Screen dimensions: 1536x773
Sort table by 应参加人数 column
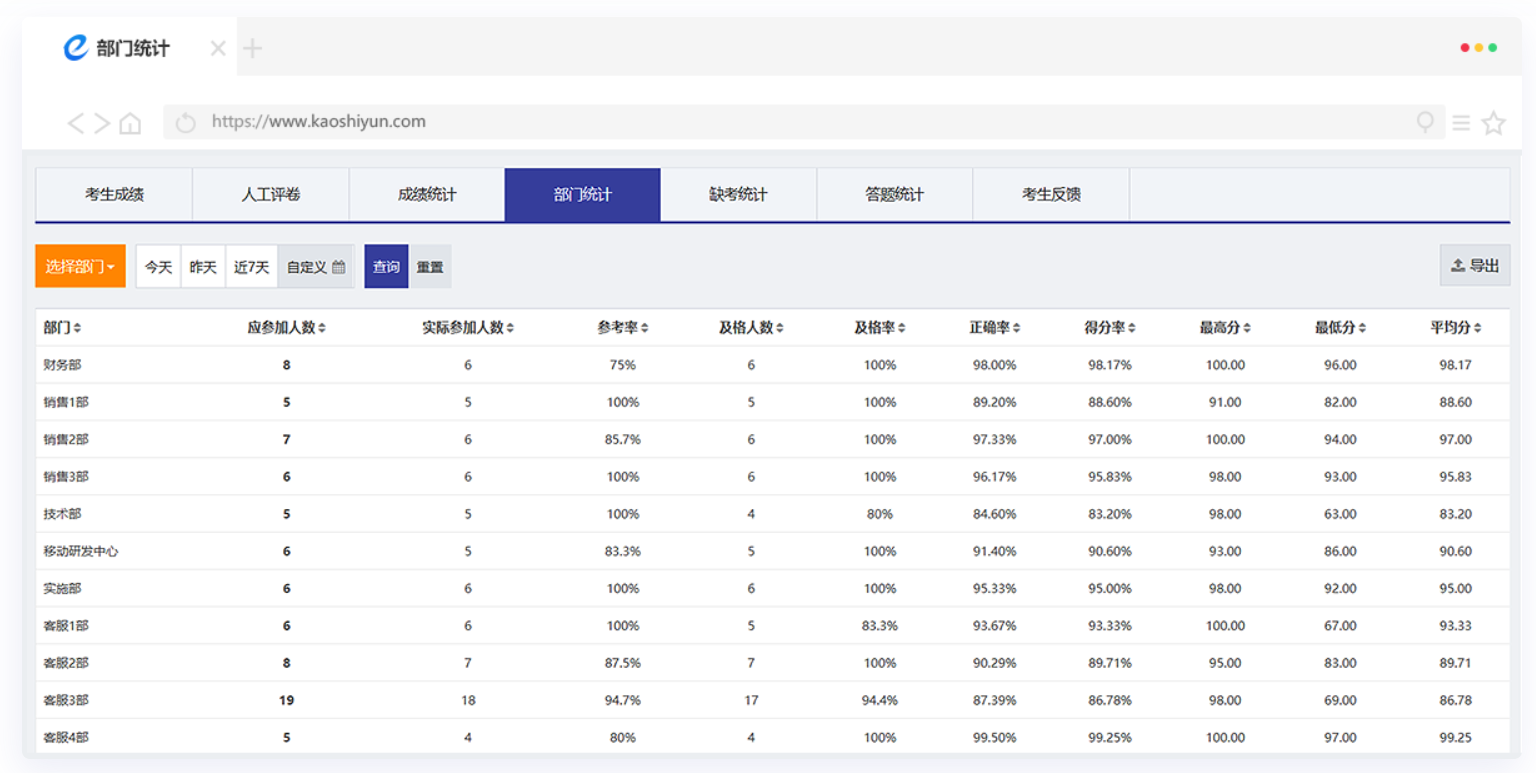click(287, 328)
